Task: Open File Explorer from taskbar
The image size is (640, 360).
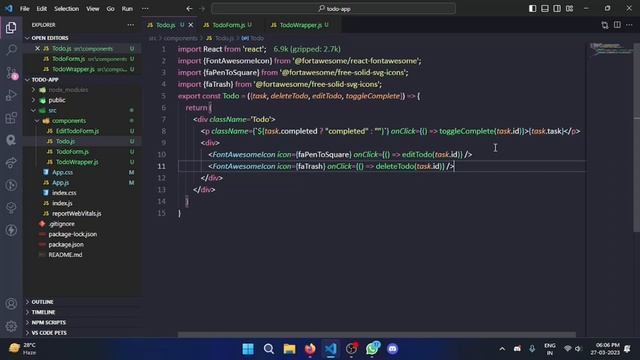Action: click(289, 349)
